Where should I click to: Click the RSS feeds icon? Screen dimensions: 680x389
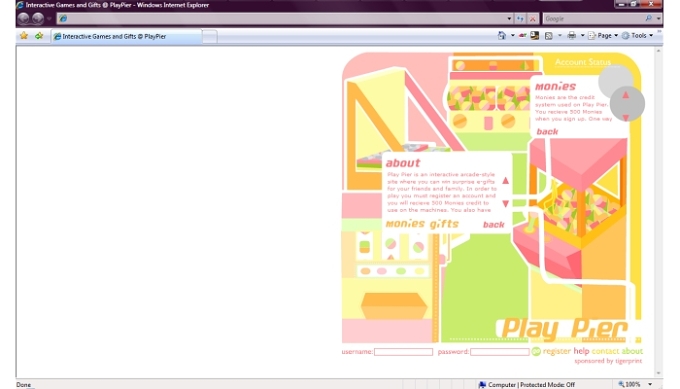coord(549,36)
